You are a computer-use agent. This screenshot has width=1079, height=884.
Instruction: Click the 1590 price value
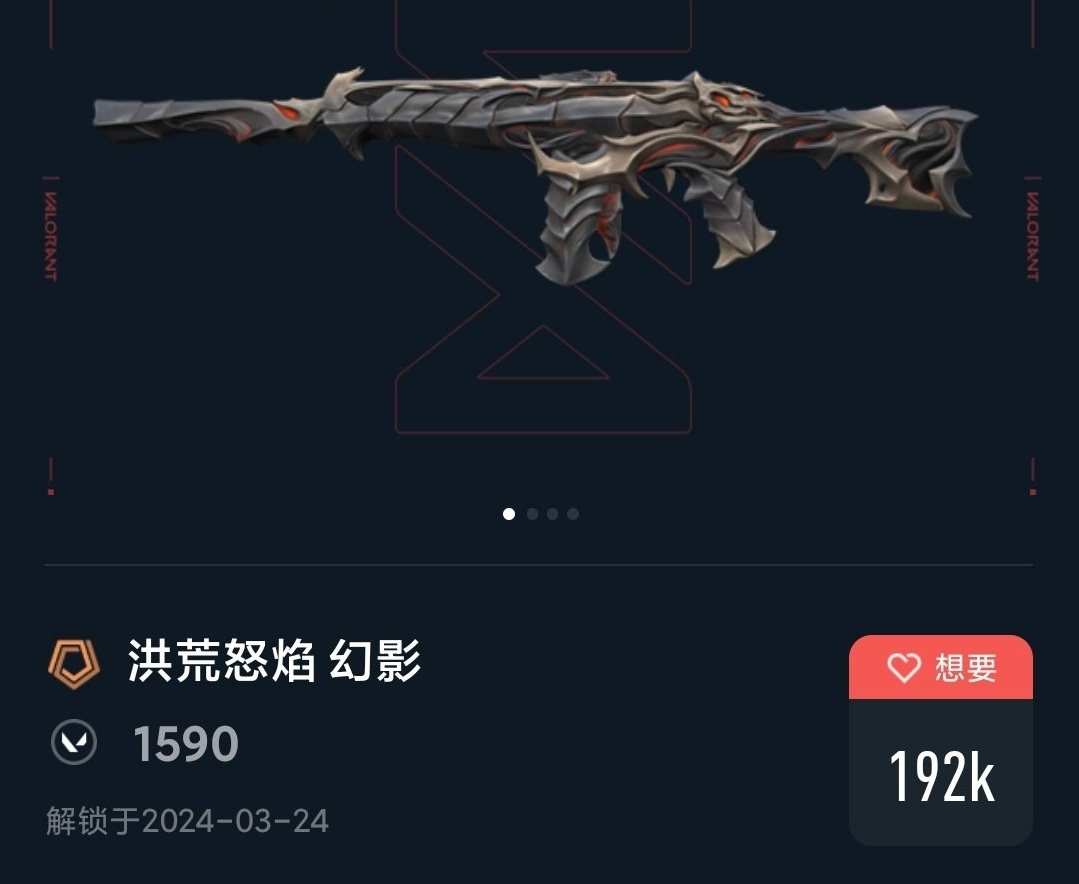coord(186,743)
